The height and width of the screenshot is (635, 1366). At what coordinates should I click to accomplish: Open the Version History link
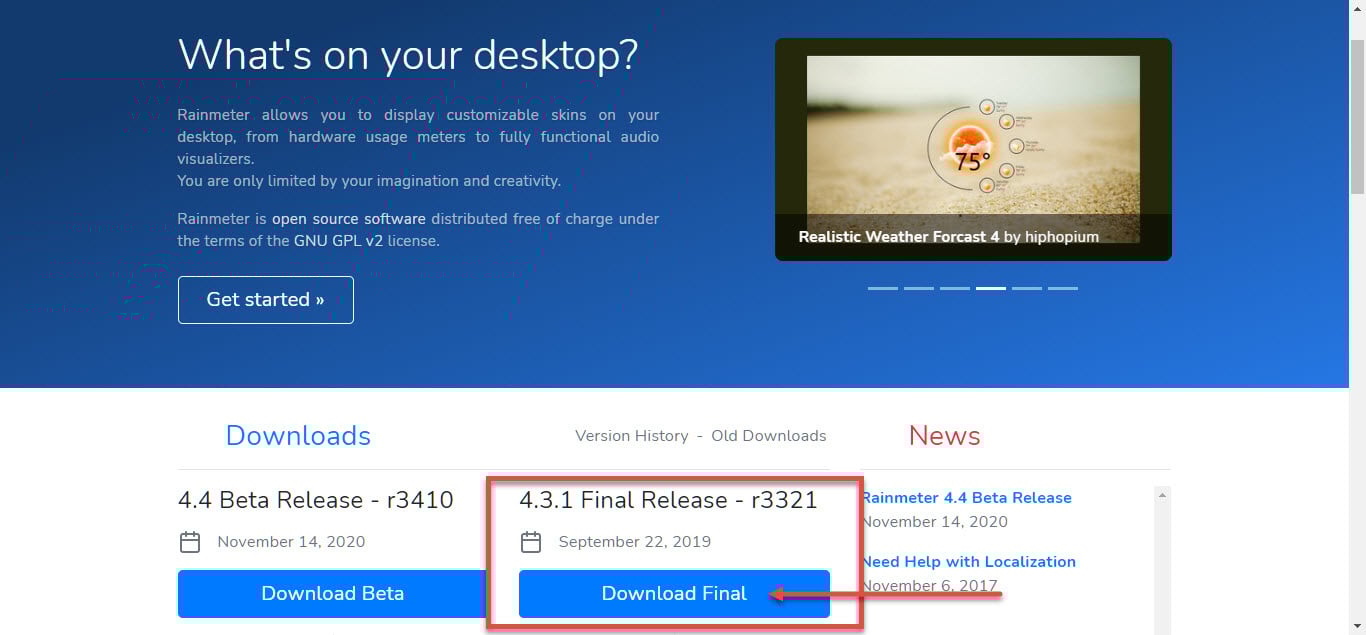631,436
